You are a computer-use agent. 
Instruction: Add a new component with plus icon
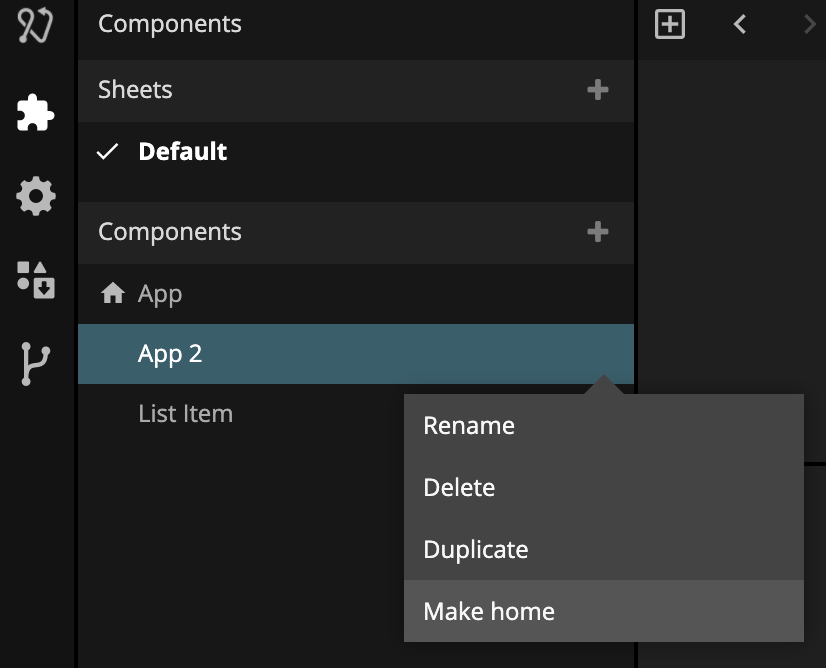click(x=597, y=232)
